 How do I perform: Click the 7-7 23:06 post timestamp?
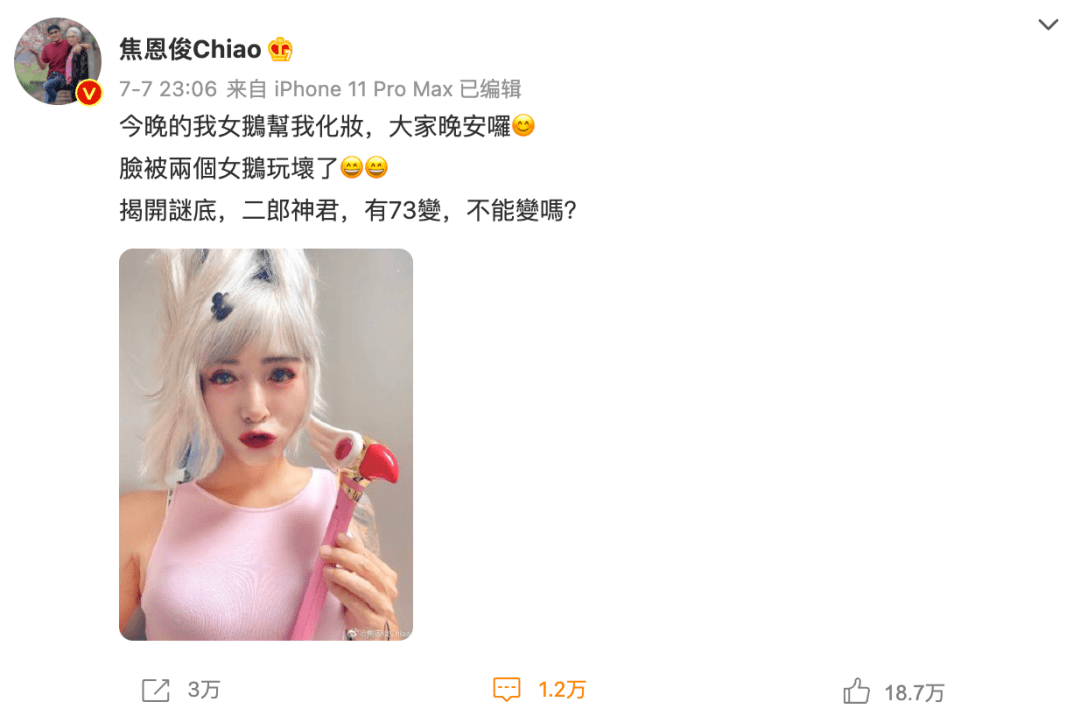click(168, 89)
